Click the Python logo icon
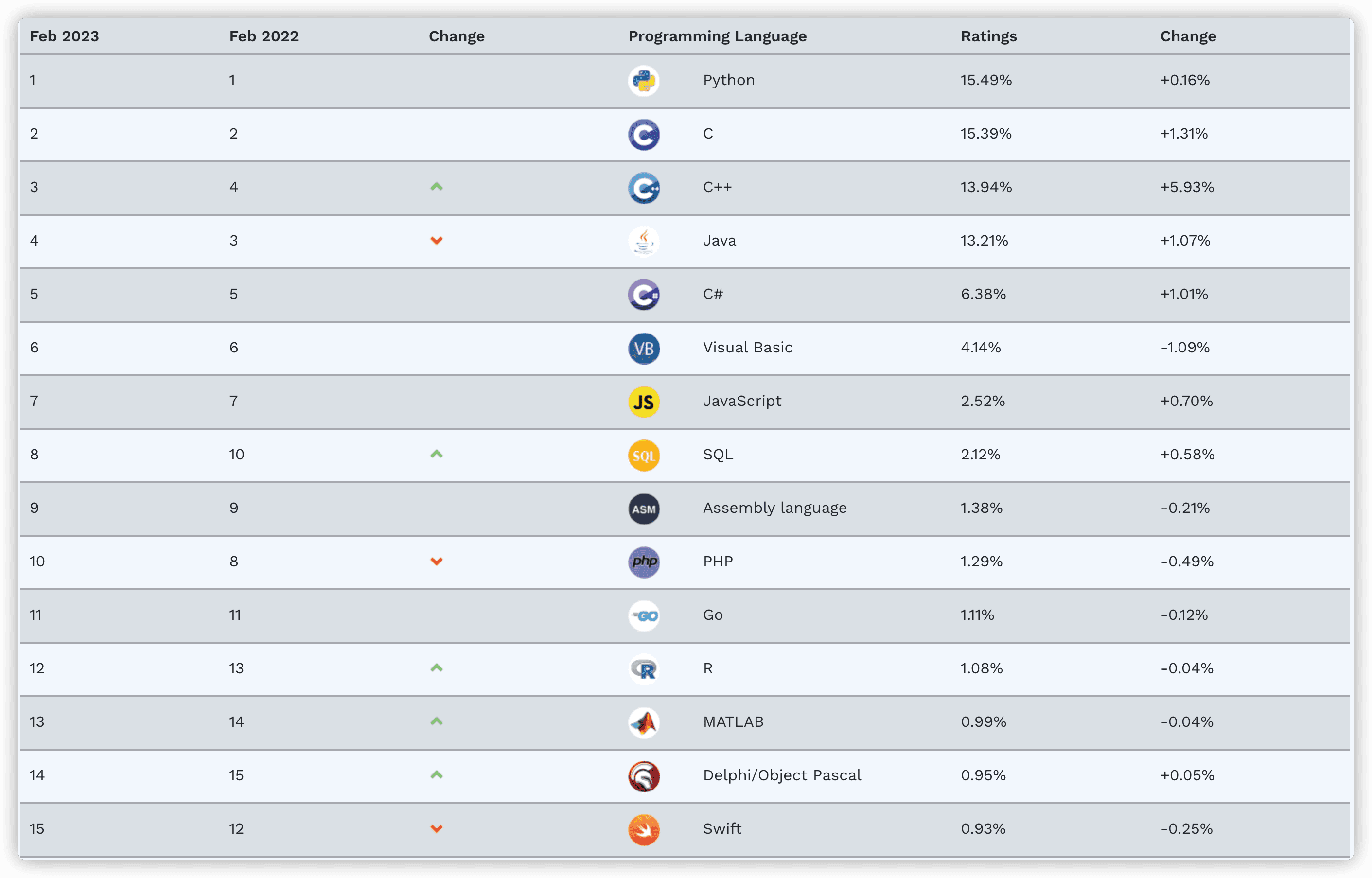 [x=644, y=80]
